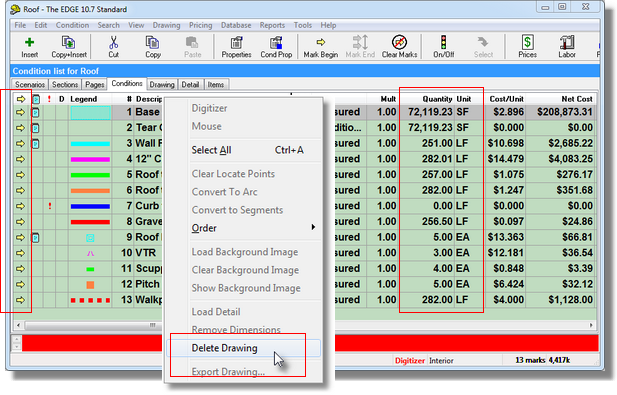
Task: Click the Net Cost column header
Action: [x=576, y=99]
